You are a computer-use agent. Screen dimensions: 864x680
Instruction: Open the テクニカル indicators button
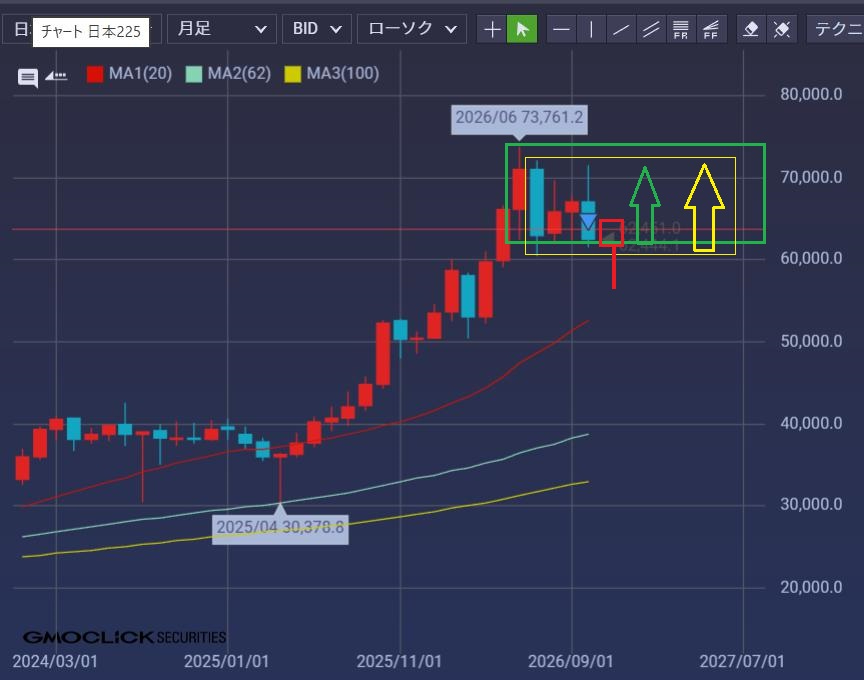[x=835, y=29]
